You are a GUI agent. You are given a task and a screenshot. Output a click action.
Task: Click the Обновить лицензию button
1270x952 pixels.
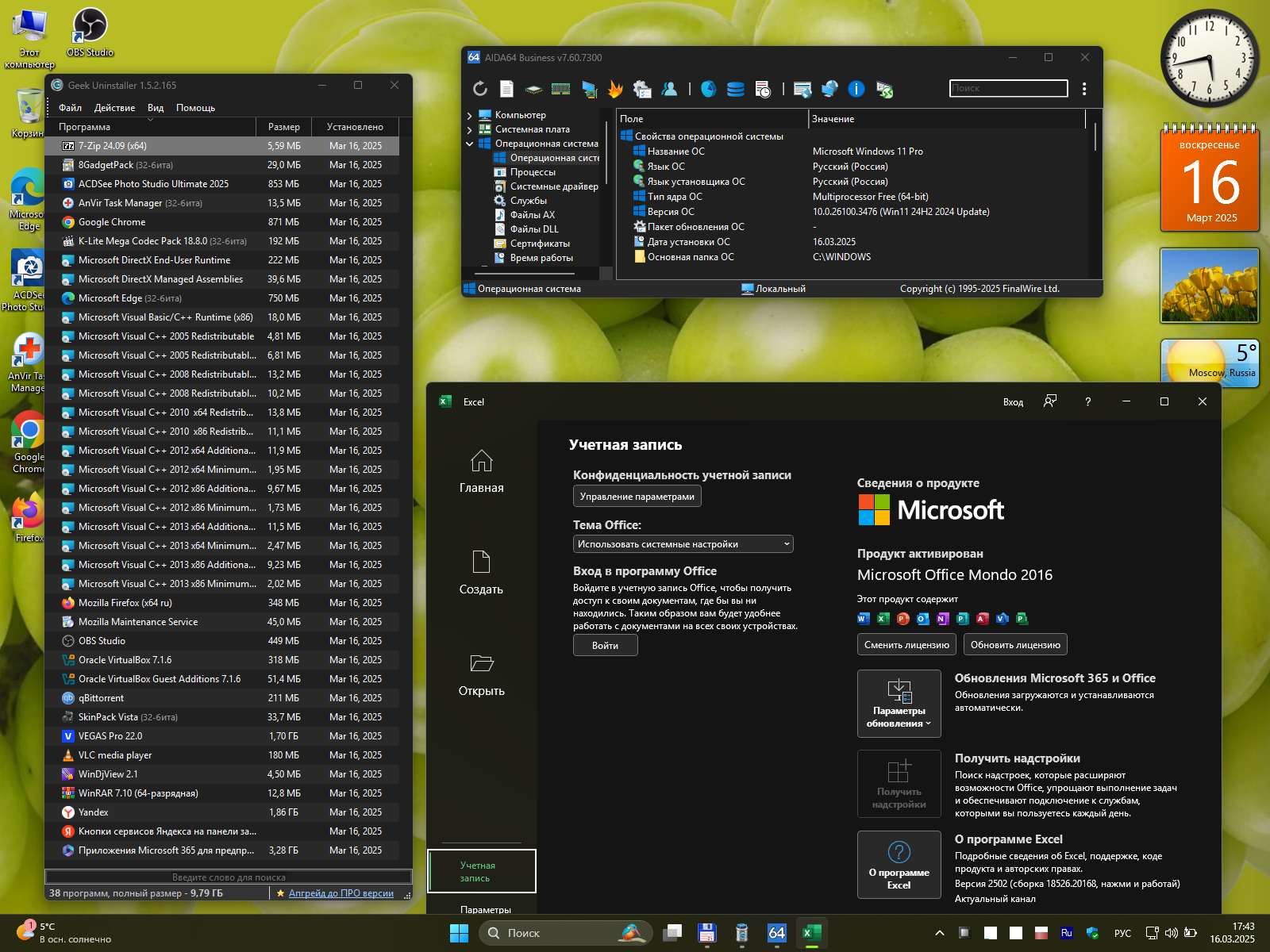click(1015, 645)
